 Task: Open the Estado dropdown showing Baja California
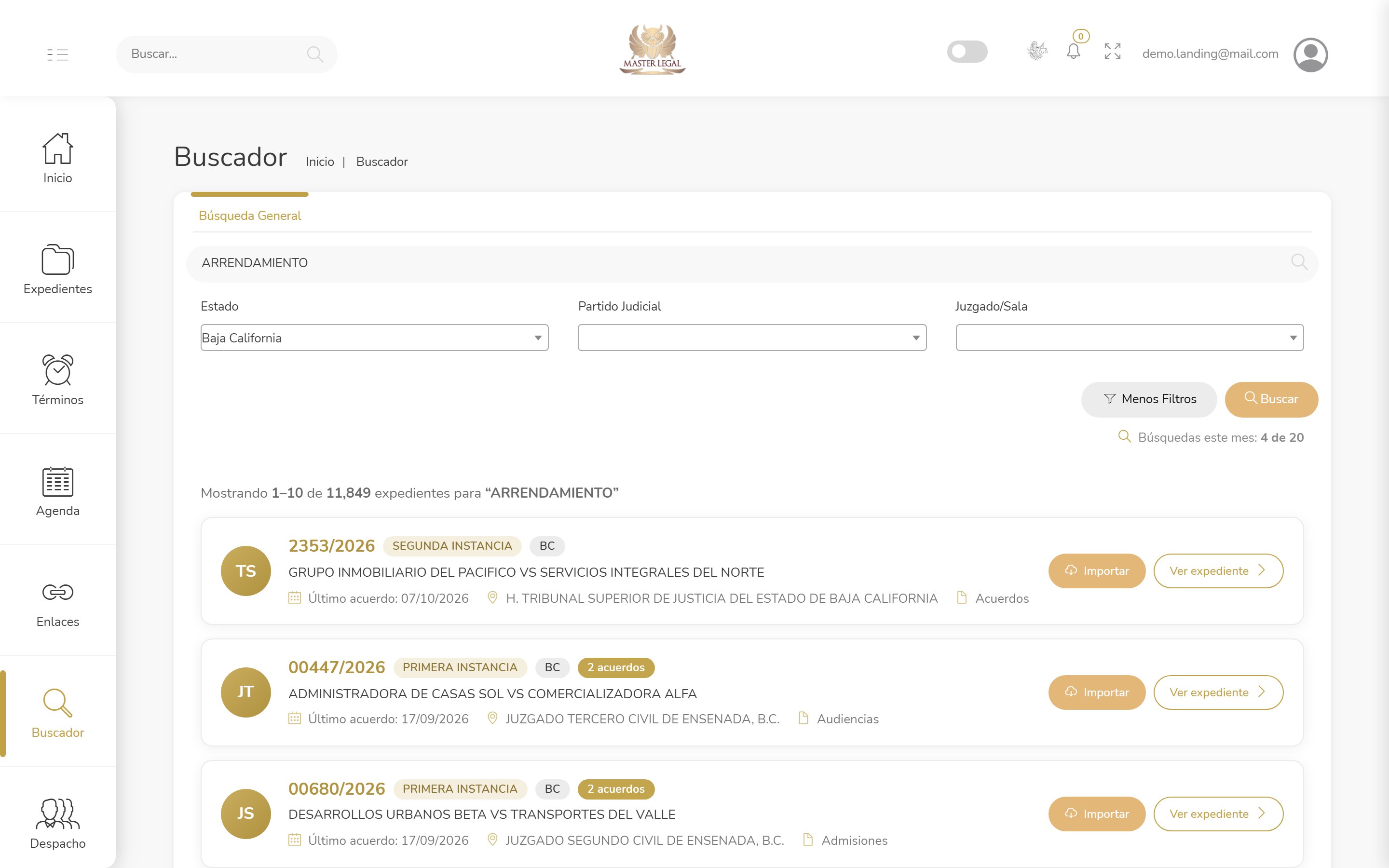374,338
